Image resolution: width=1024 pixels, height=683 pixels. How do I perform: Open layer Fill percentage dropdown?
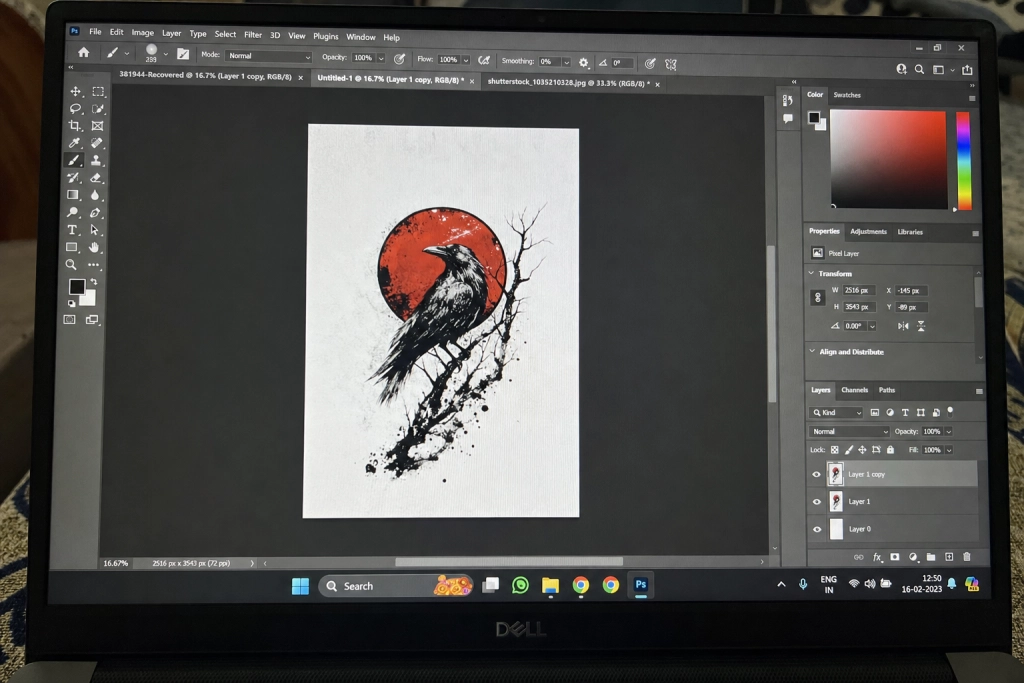pyautogui.click(x=949, y=451)
